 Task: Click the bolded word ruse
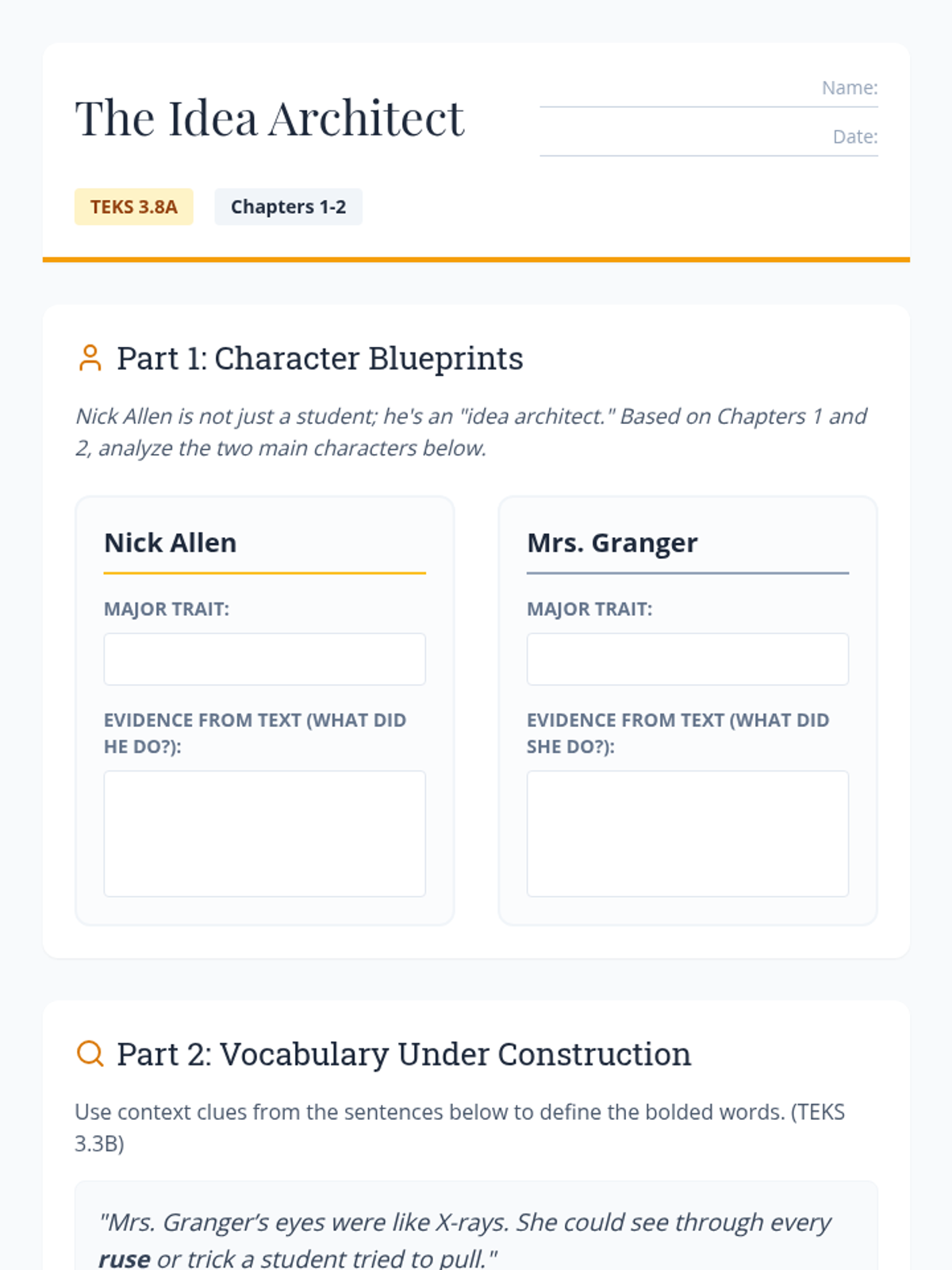(x=125, y=1258)
